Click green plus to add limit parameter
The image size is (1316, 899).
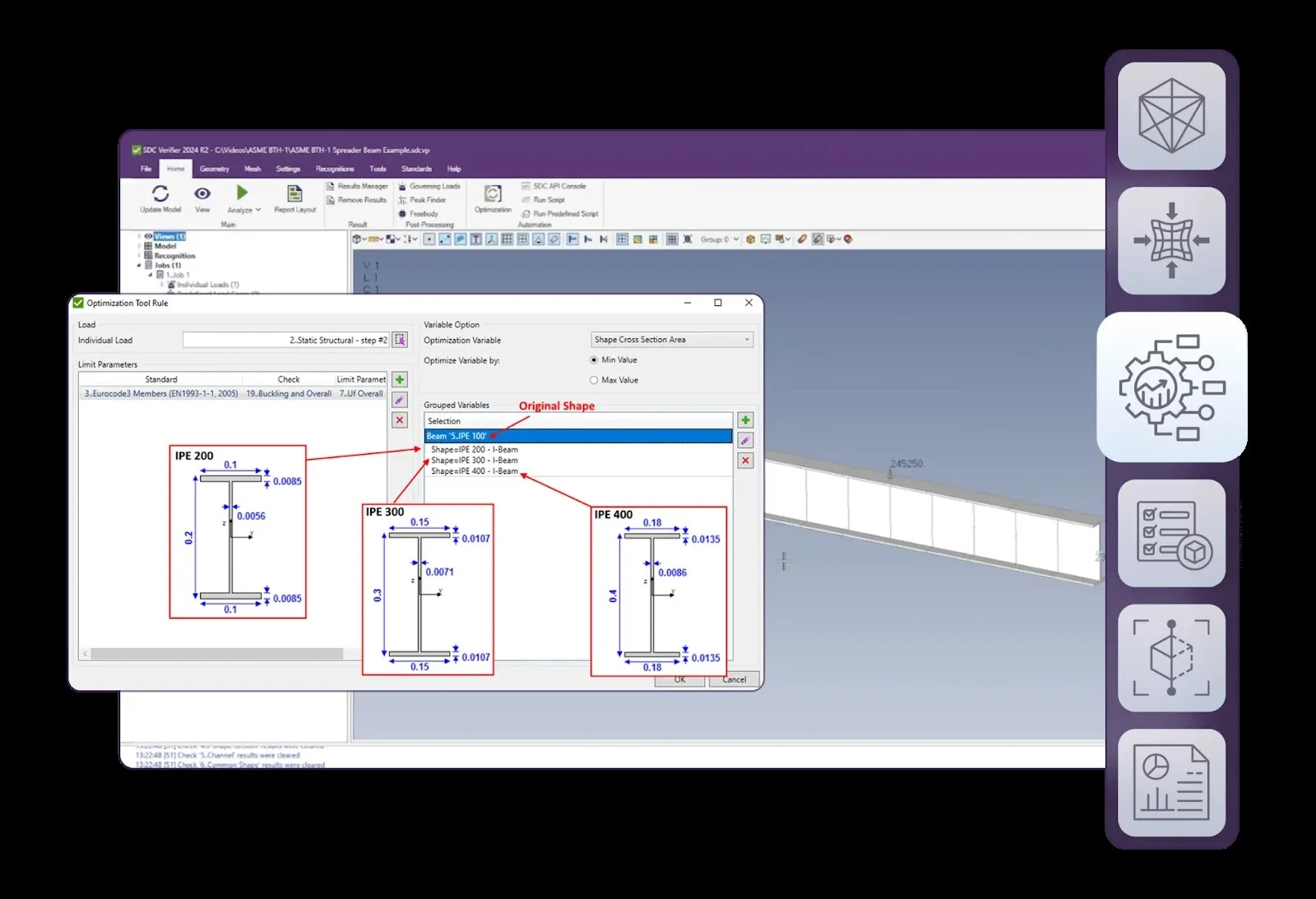pos(400,379)
